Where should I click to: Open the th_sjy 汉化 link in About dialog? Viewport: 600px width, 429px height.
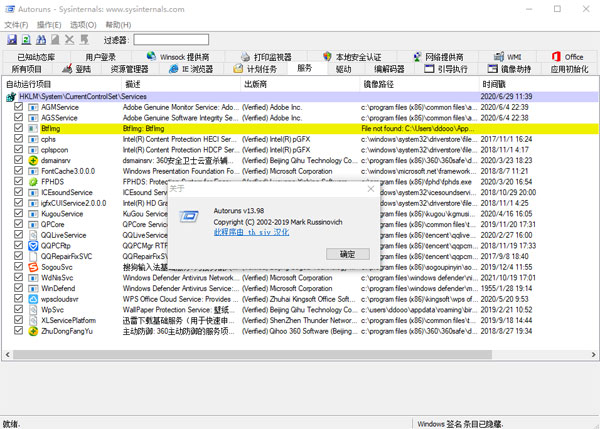pyautogui.click(x=251, y=232)
